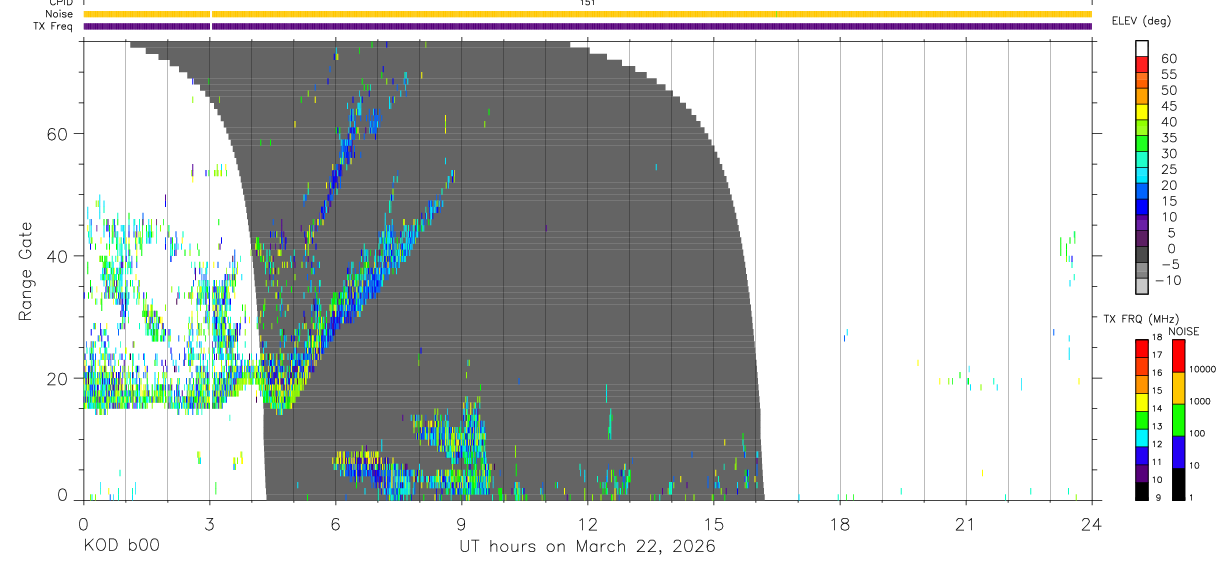Select the dark gray segment of the ELEV color bar
1228x567 pixels.
click(x=1142, y=254)
